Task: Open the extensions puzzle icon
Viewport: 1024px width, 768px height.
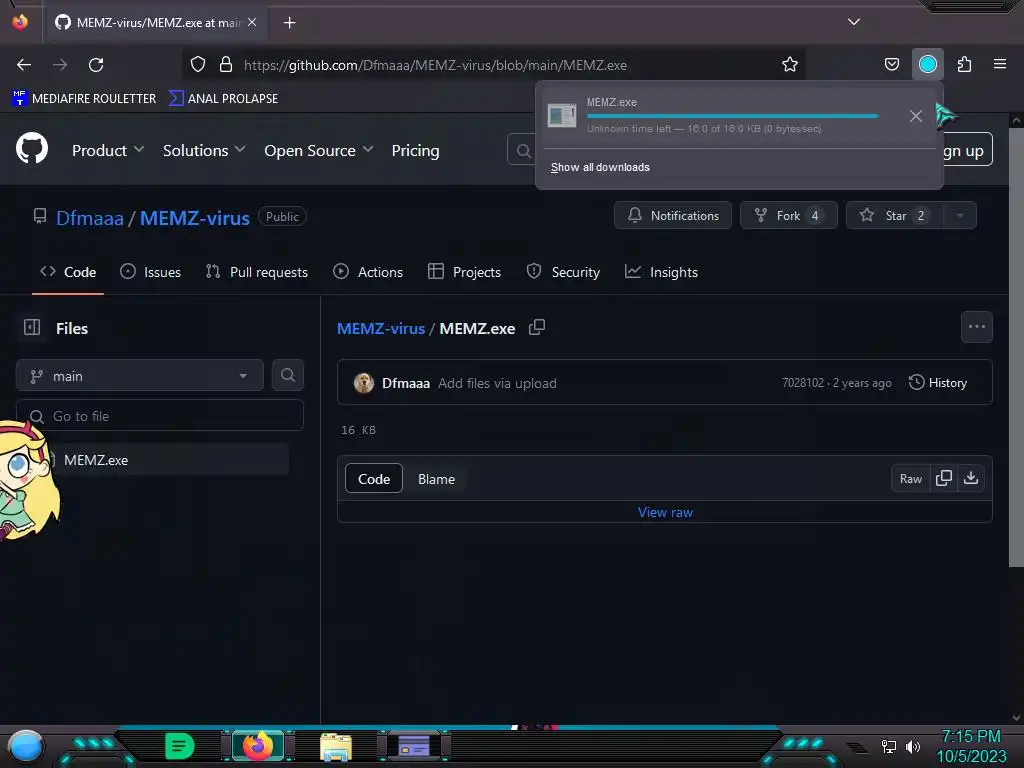Action: click(964, 65)
